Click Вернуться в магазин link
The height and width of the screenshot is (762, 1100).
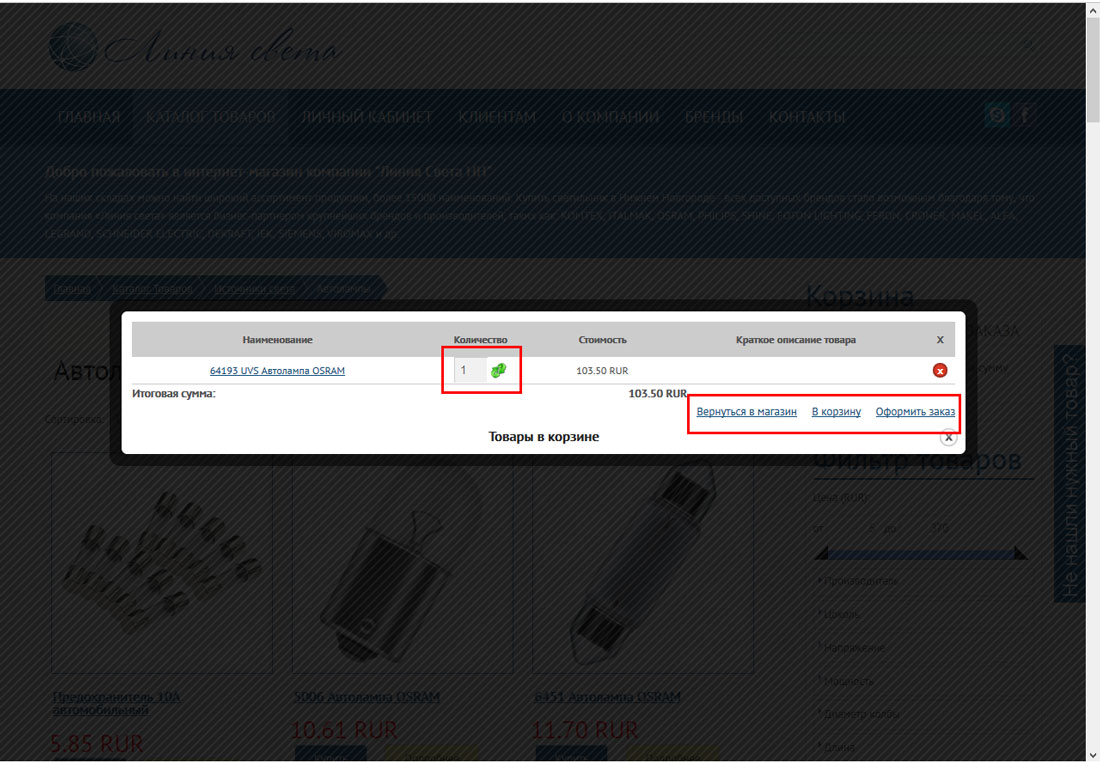(x=746, y=411)
